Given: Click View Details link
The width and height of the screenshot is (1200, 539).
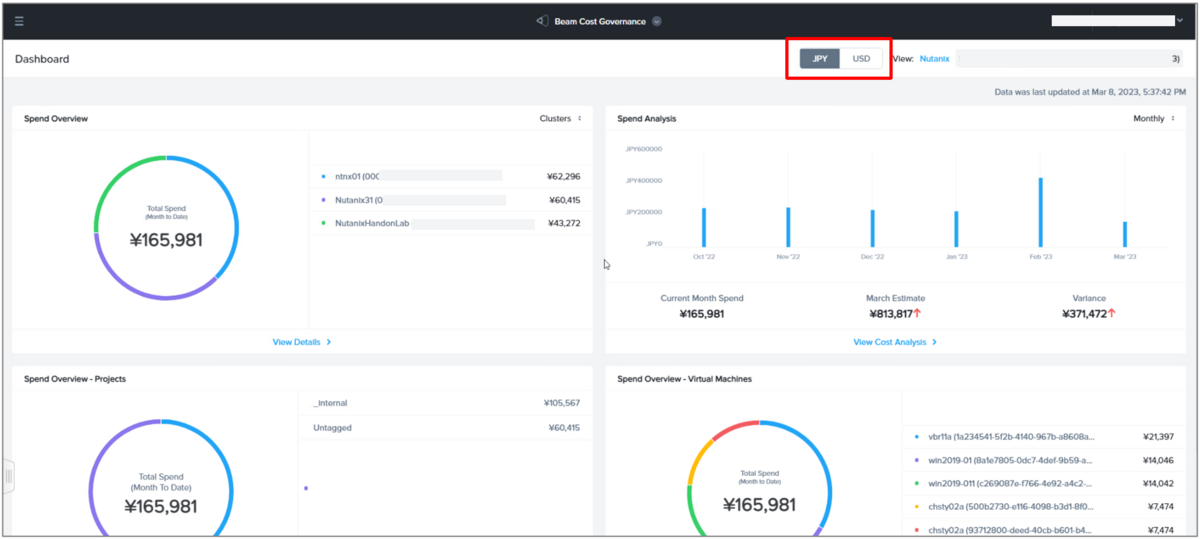Looking at the screenshot, I should 301,342.
